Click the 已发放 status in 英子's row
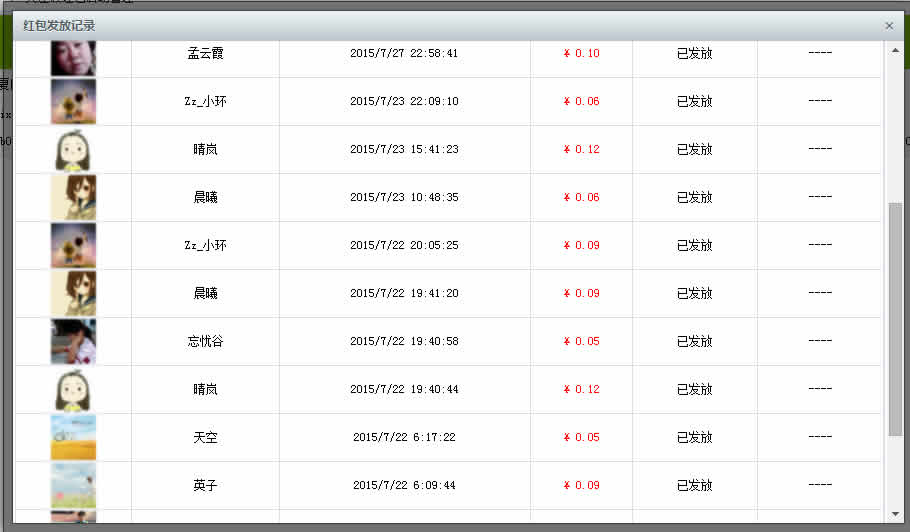 click(x=694, y=485)
